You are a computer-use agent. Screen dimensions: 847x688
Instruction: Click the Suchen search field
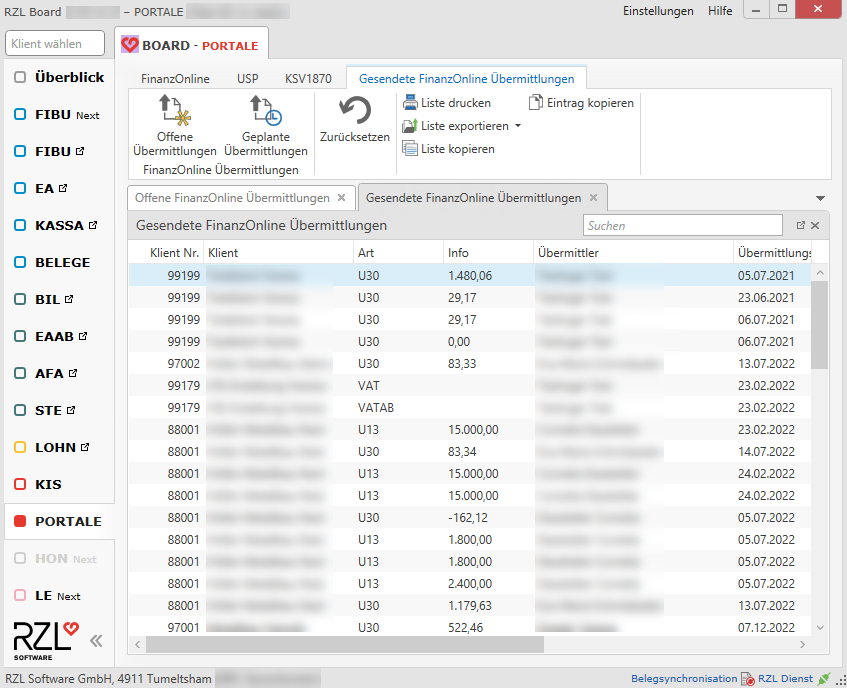[682, 226]
